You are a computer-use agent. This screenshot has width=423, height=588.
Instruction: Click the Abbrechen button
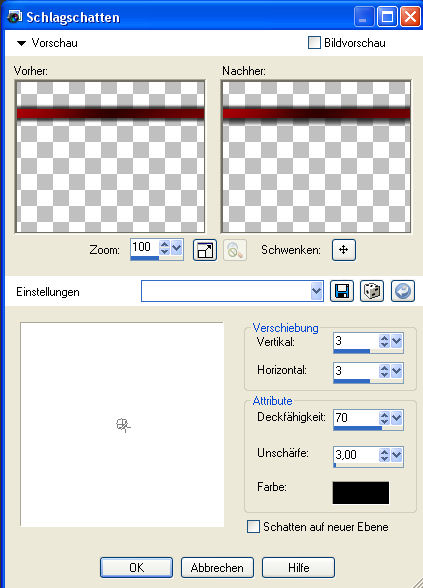pos(217,568)
